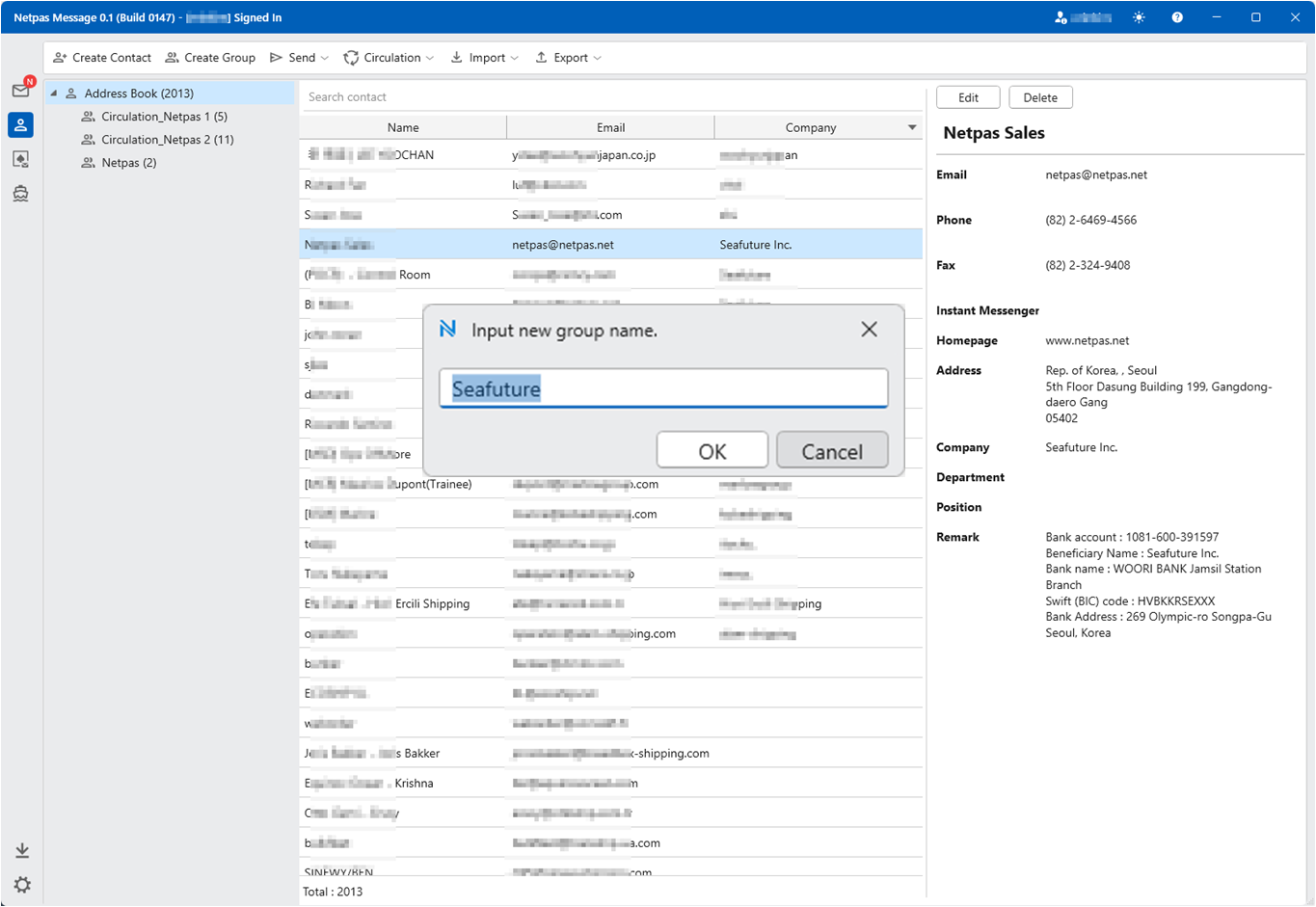Select the row with name ending Room

tap(611, 275)
